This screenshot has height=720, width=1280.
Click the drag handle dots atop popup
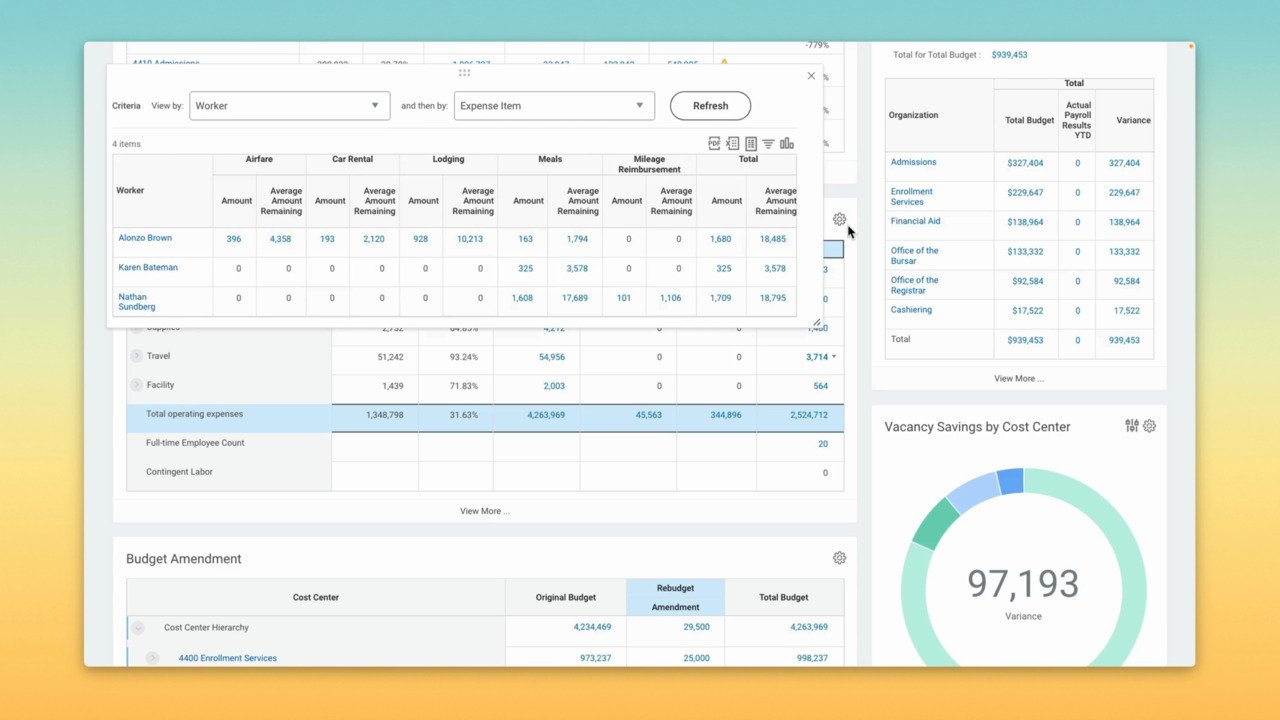pos(465,73)
